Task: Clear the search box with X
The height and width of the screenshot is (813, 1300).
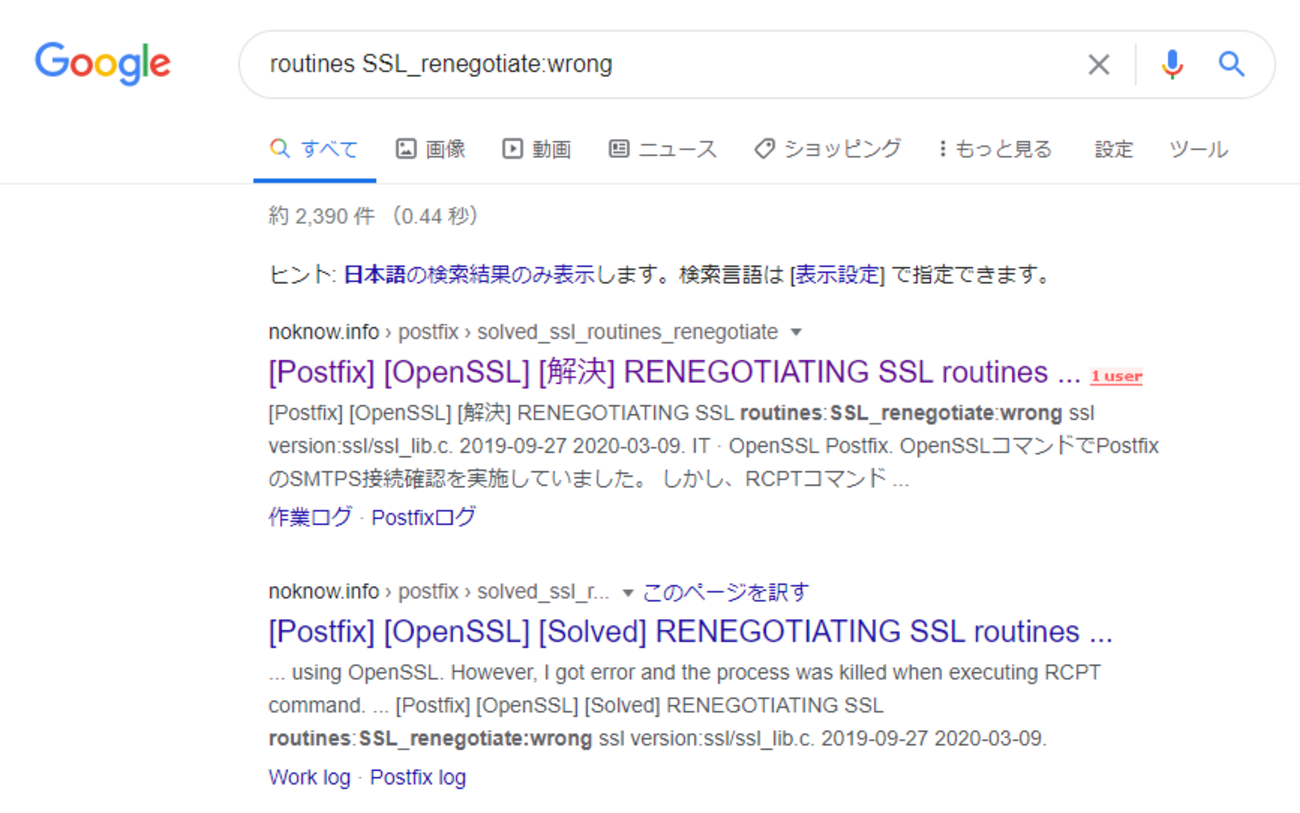Action: click(1098, 65)
